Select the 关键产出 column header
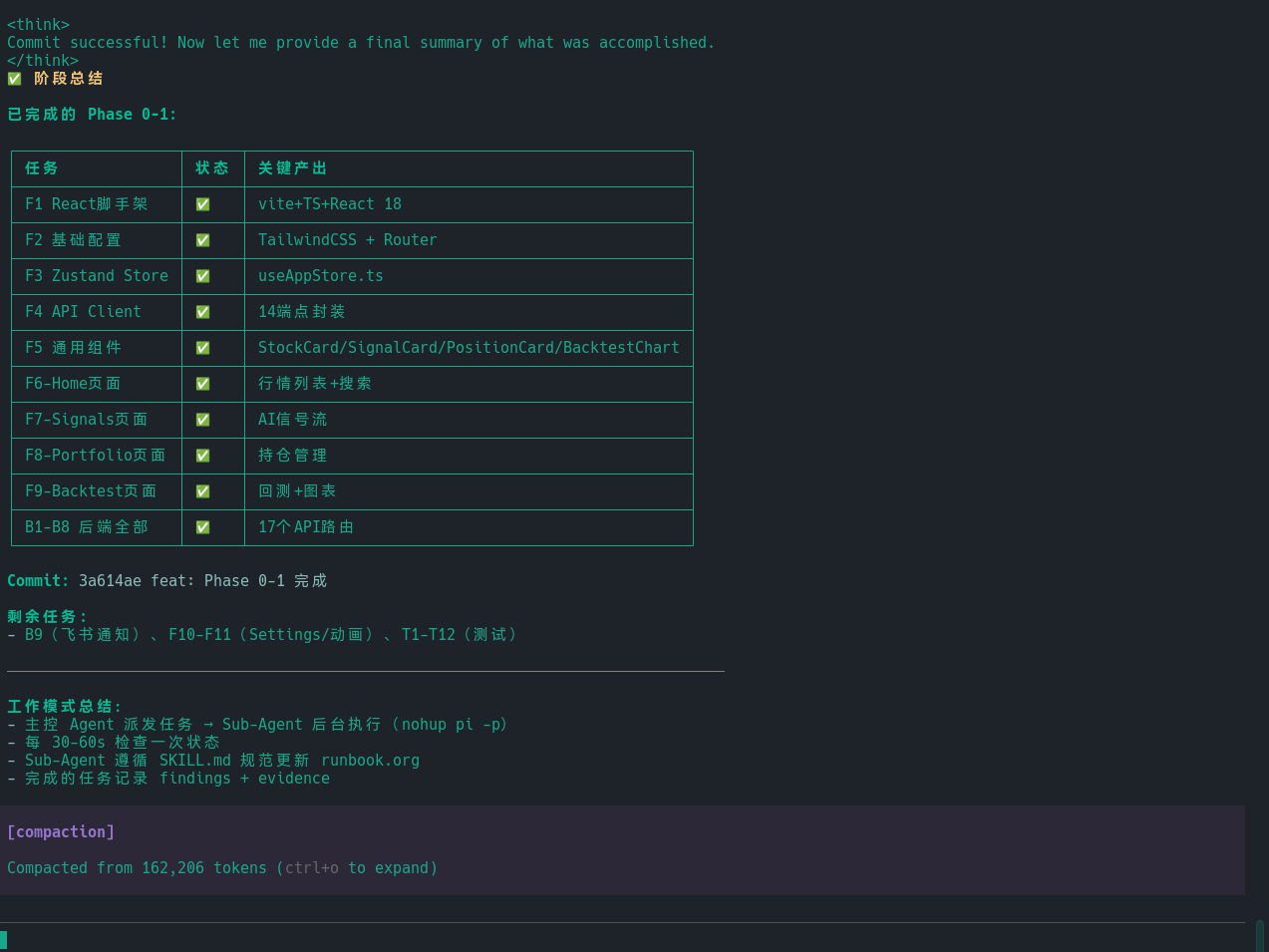 point(292,168)
